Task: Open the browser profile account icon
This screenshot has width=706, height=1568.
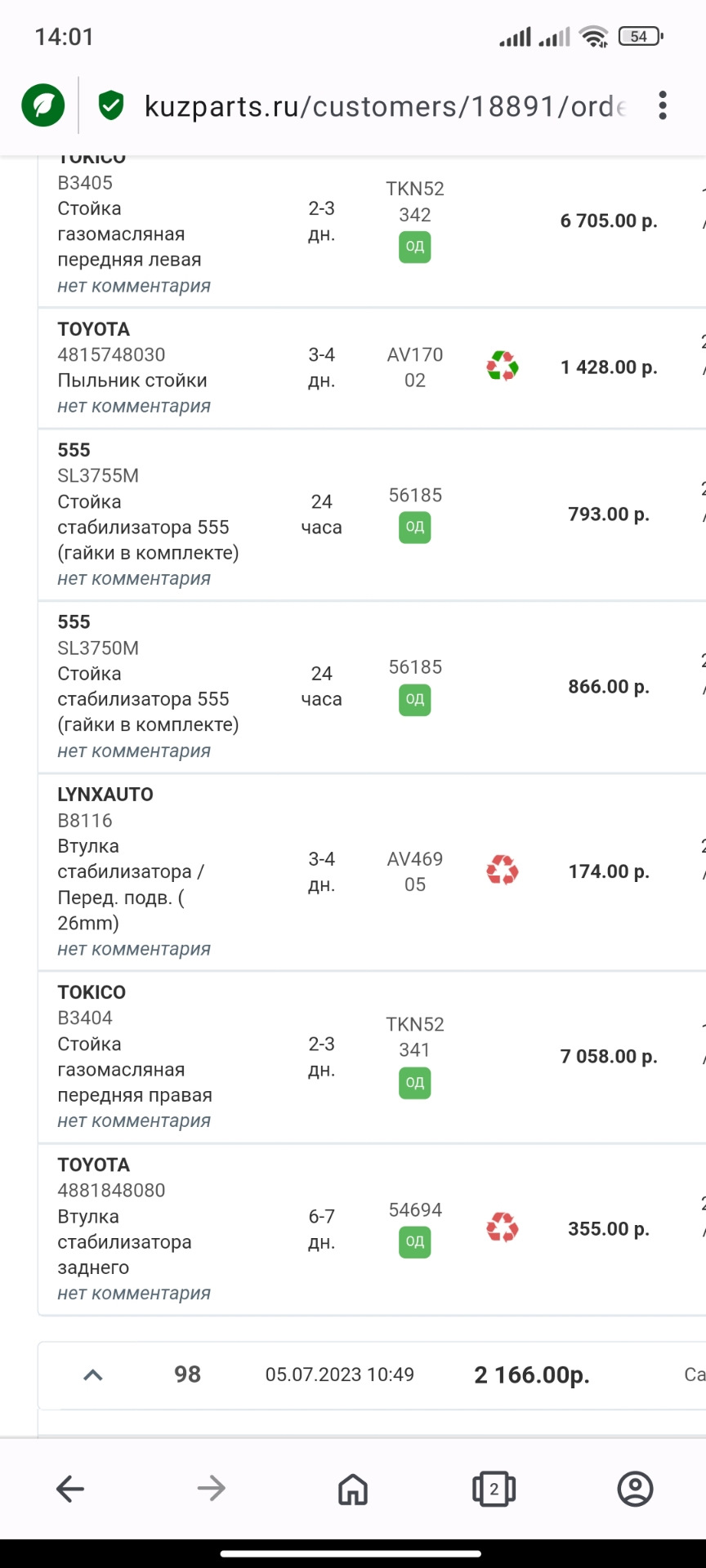Action: pyautogui.click(x=635, y=1489)
